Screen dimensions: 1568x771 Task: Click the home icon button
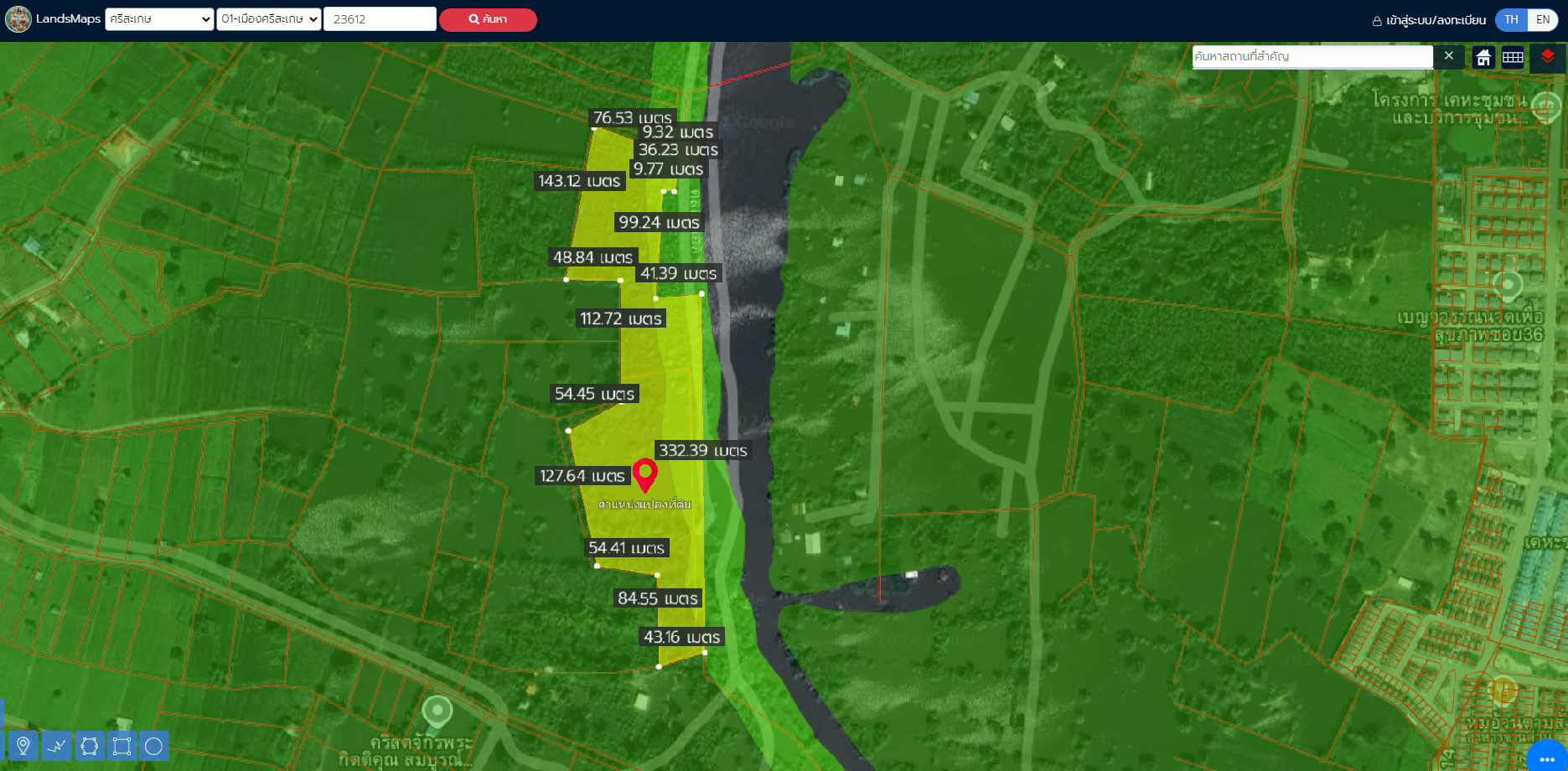pyautogui.click(x=1483, y=57)
